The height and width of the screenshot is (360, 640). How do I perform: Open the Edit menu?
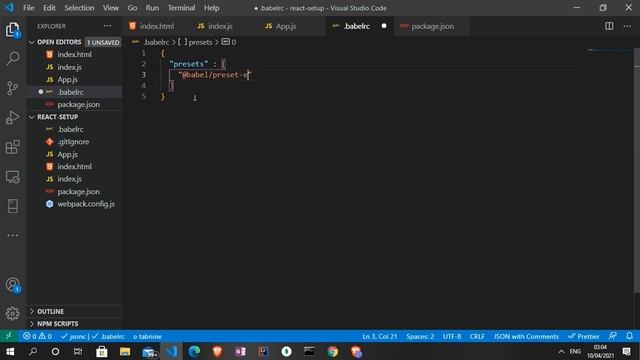click(49, 8)
